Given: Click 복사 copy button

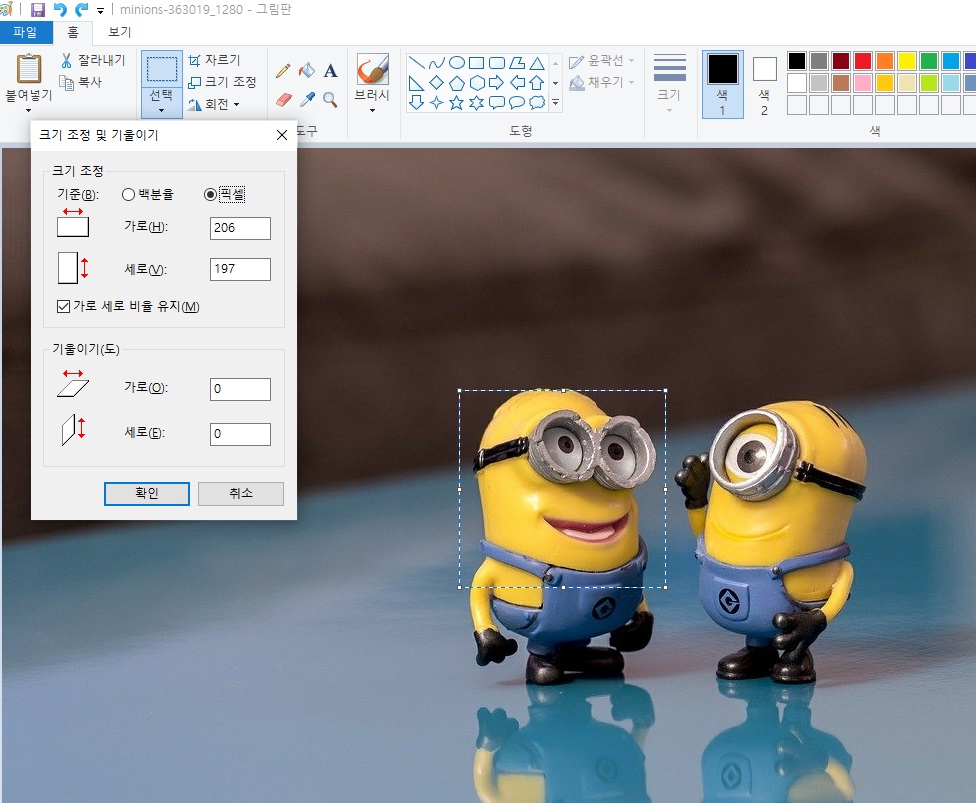Looking at the screenshot, I should pos(81,82).
